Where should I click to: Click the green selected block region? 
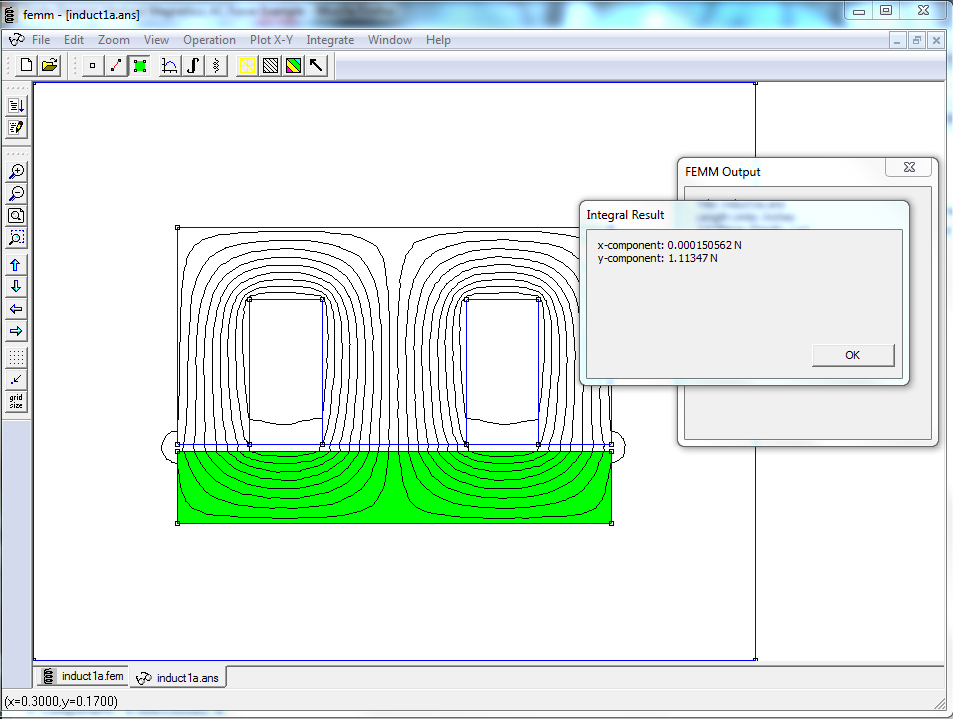coord(394,487)
